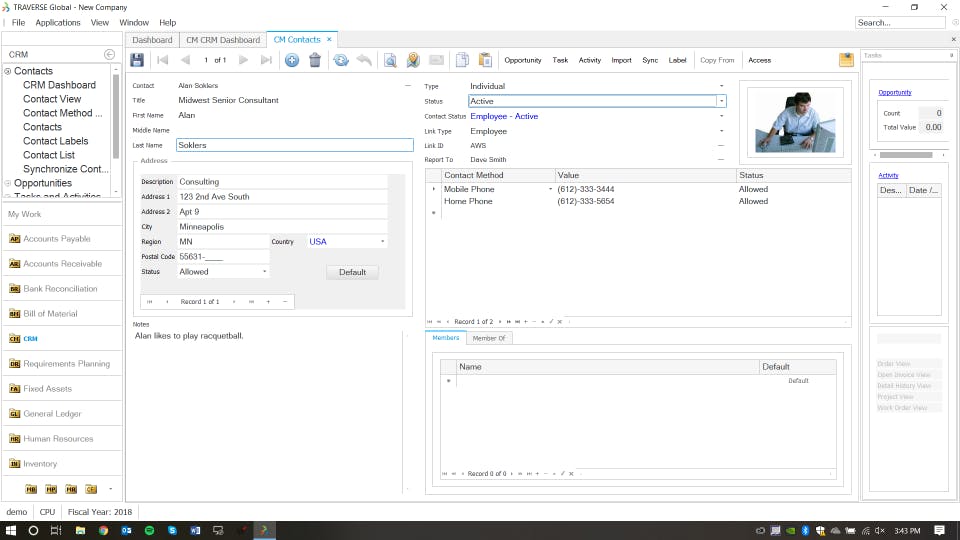
Task: Open the Country dropdown showing USA
Action: click(382, 242)
